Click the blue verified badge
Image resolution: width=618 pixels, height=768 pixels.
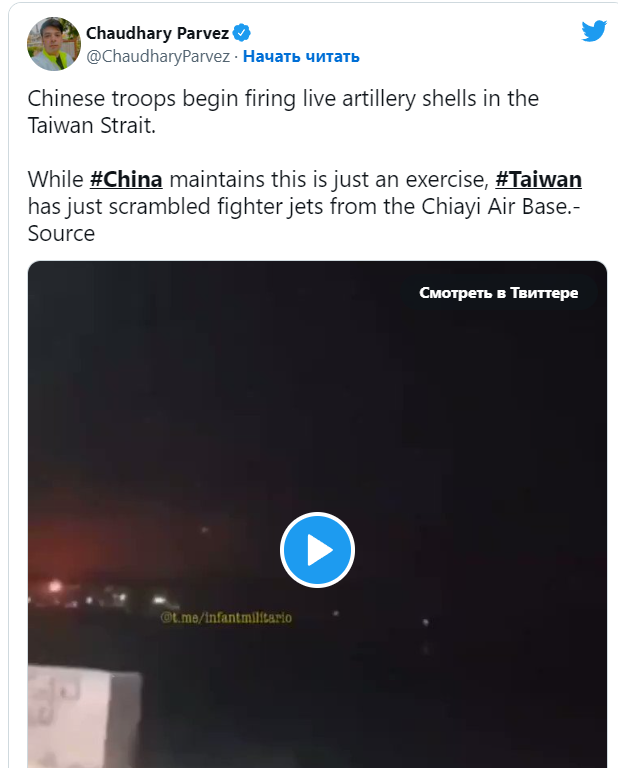241,33
